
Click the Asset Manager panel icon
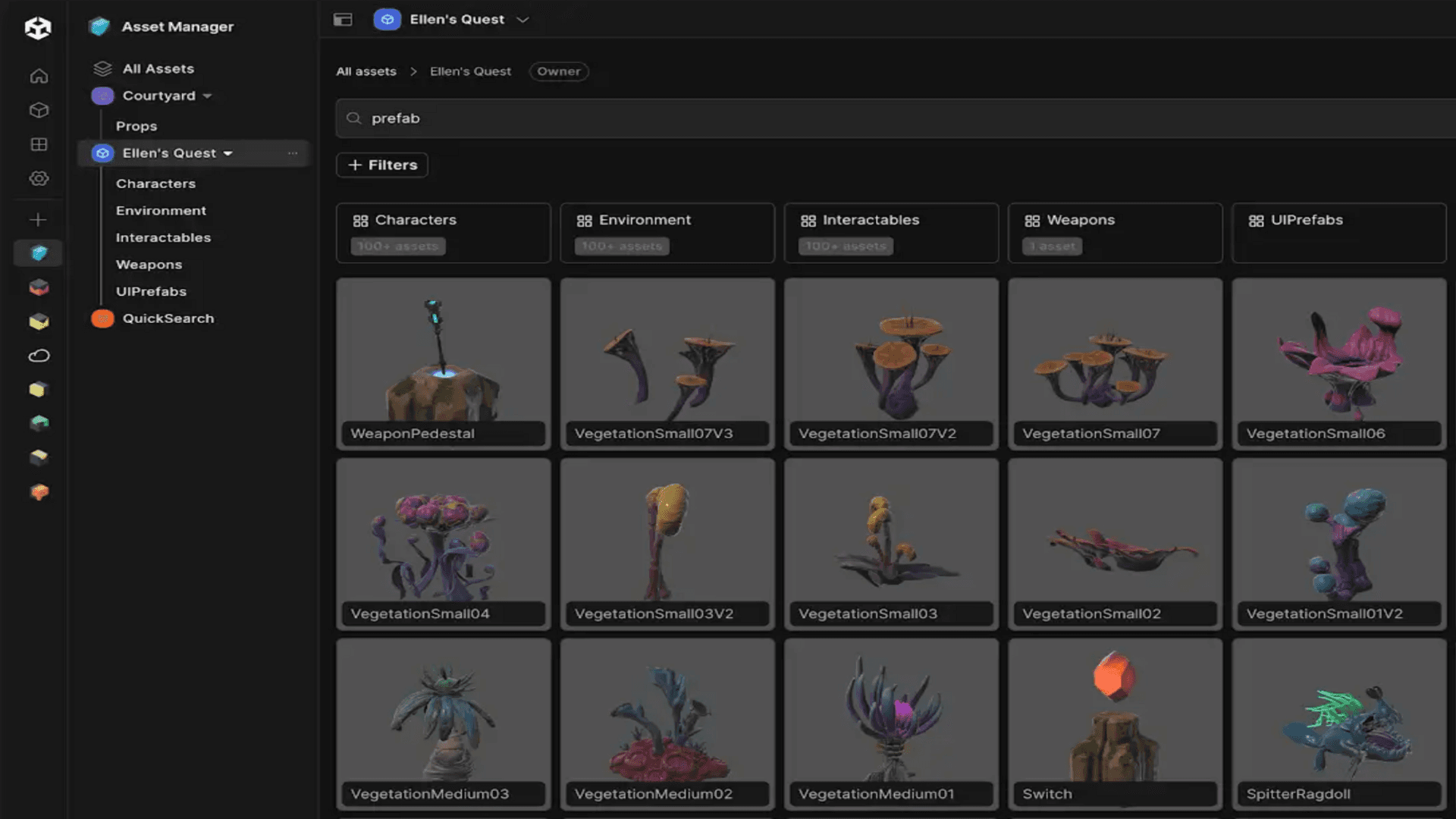coord(38,253)
